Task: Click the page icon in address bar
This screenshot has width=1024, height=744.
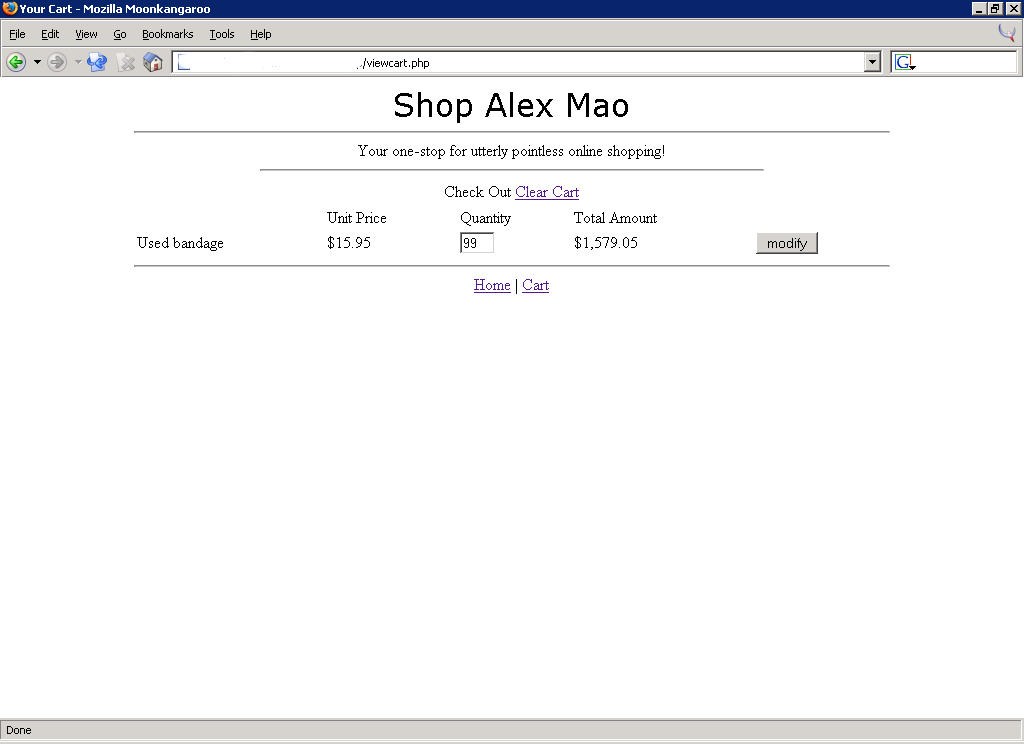Action: 184,63
